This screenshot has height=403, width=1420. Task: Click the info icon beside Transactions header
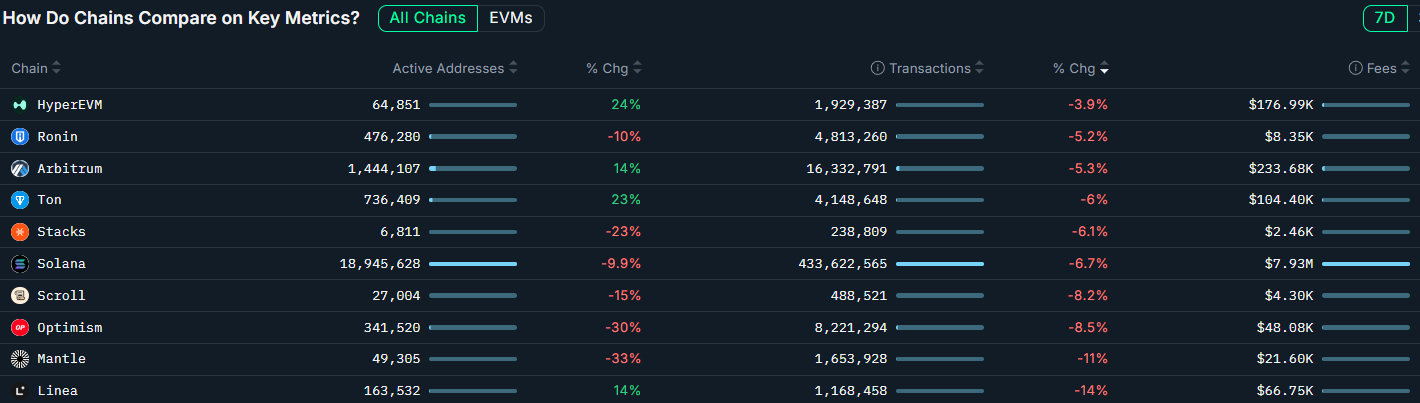pyautogui.click(x=878, y=69)
